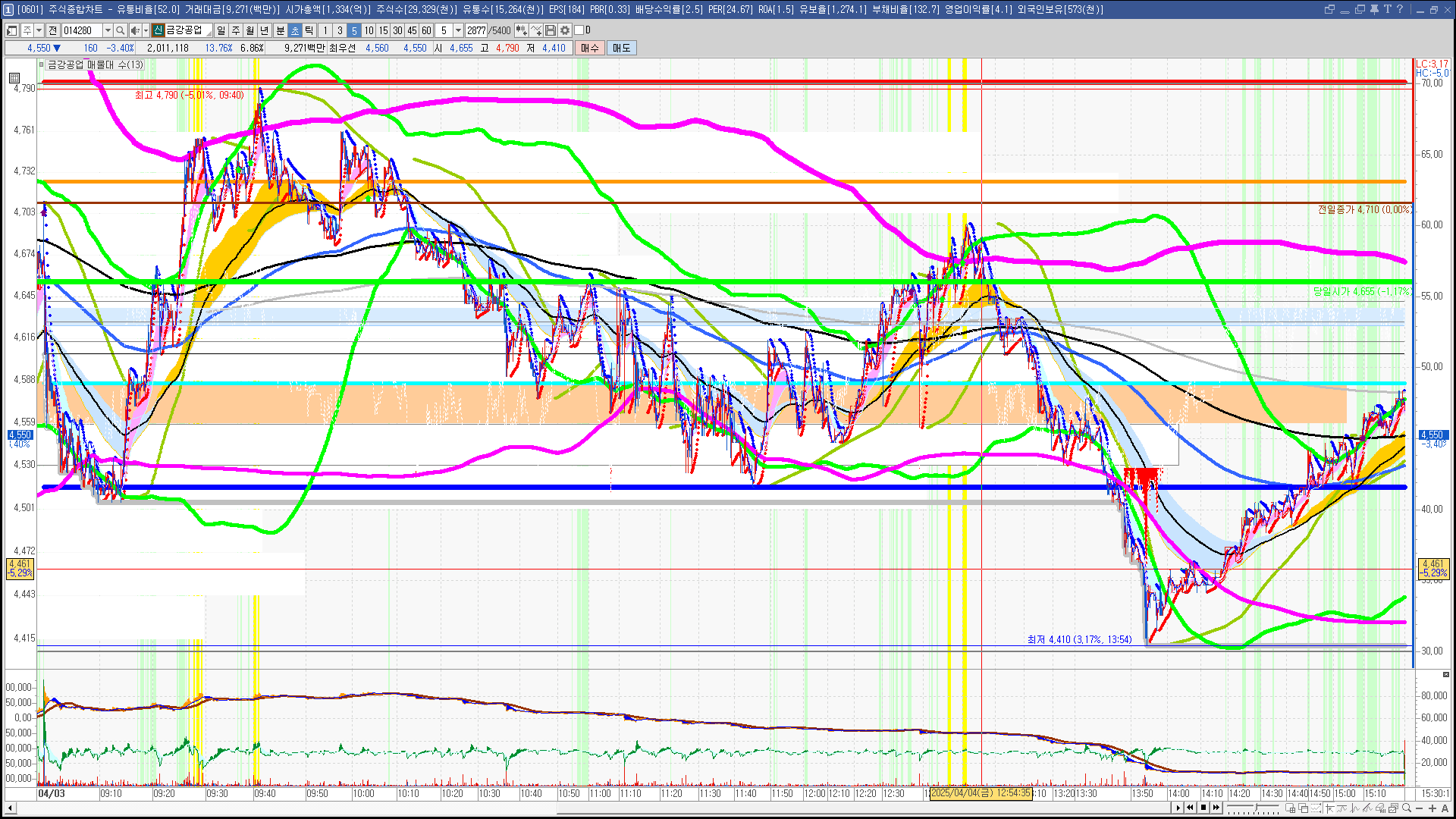
Task: Click the chart zoom magnifier icon
Action: pos(1407,808)
